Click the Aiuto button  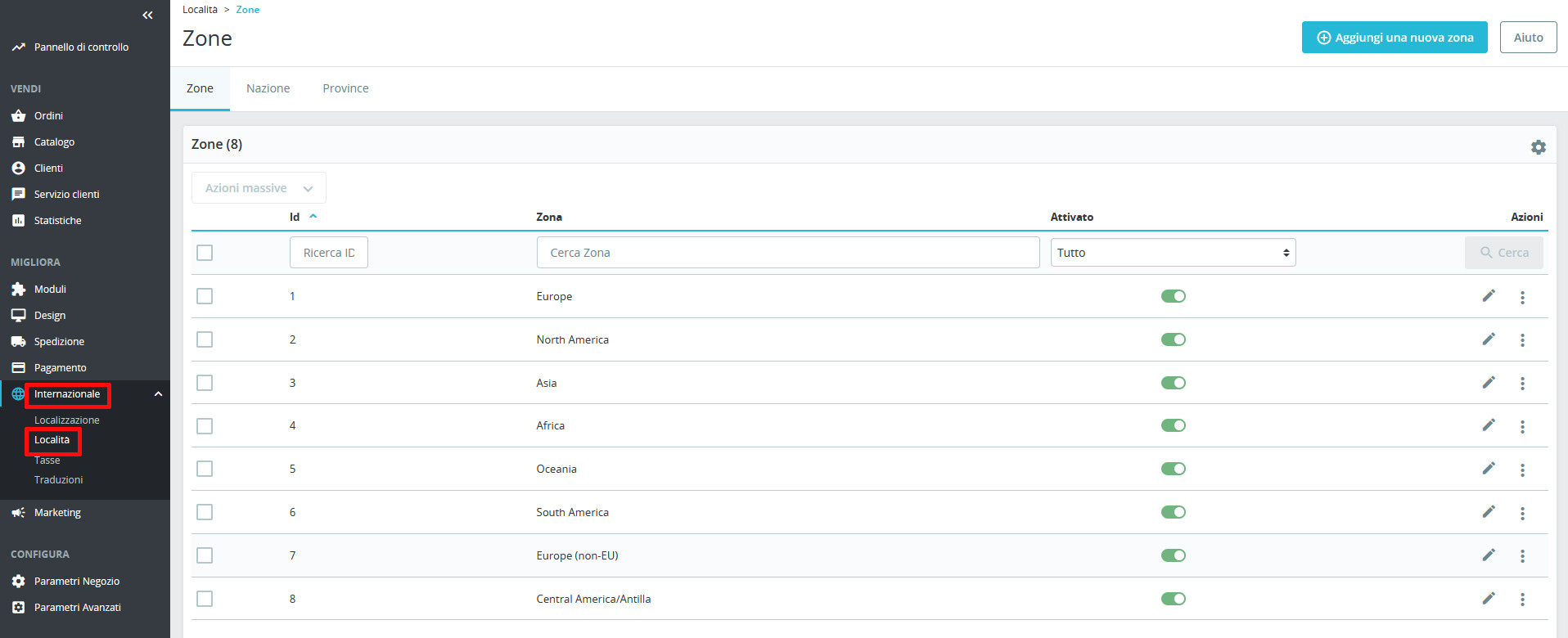(x=1528, y=38)
